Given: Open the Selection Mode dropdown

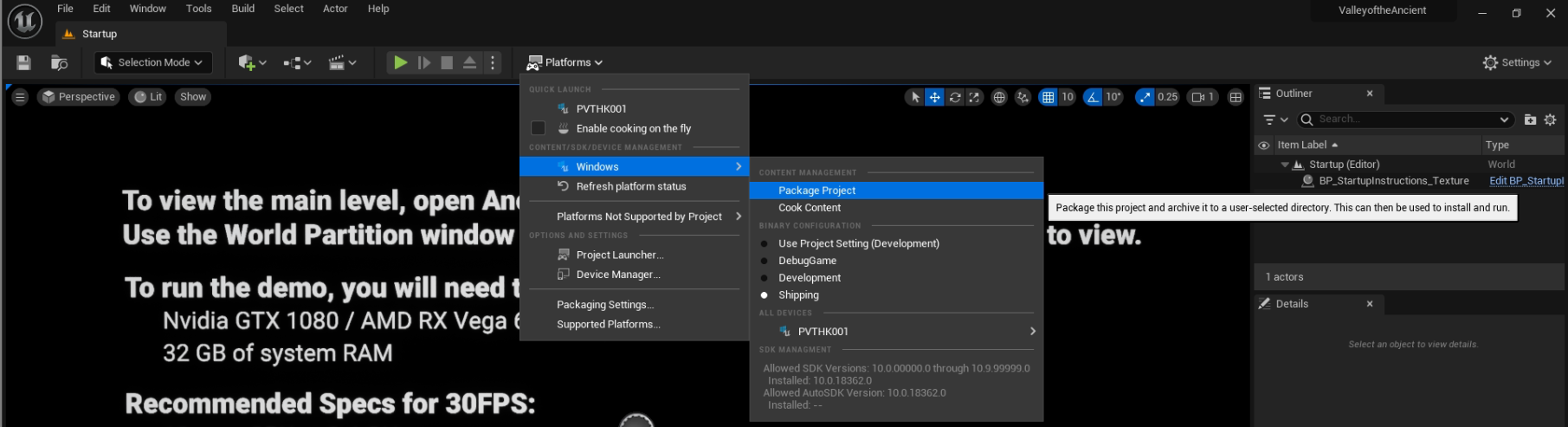Looking at the screenshot, I should [153, 62].
